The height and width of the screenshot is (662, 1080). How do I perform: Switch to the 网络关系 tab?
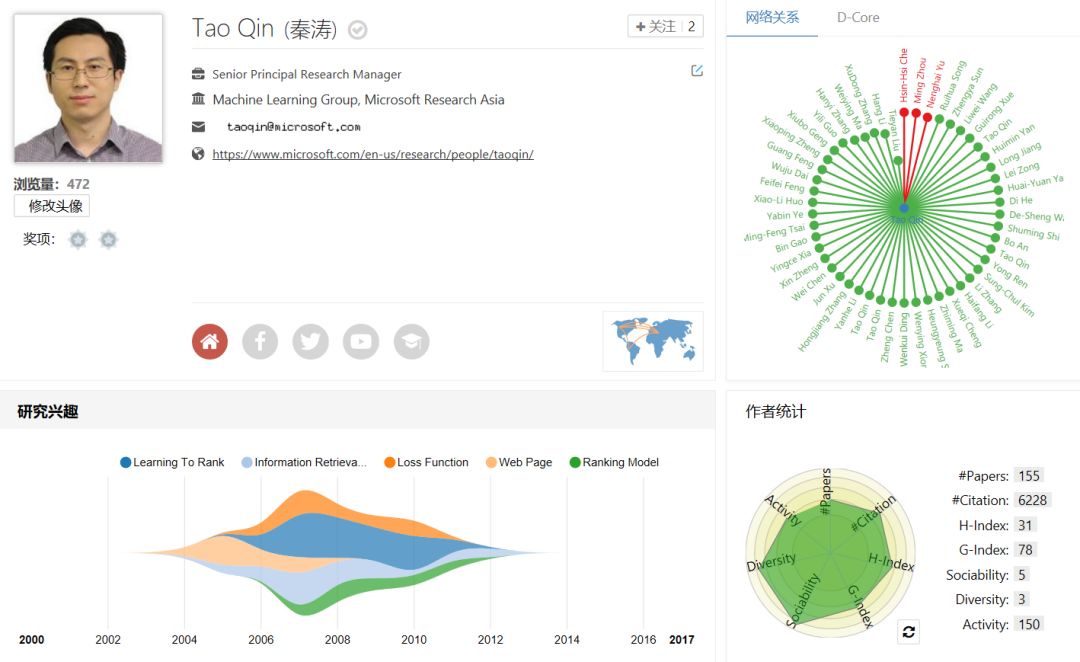tap(772, 17)
